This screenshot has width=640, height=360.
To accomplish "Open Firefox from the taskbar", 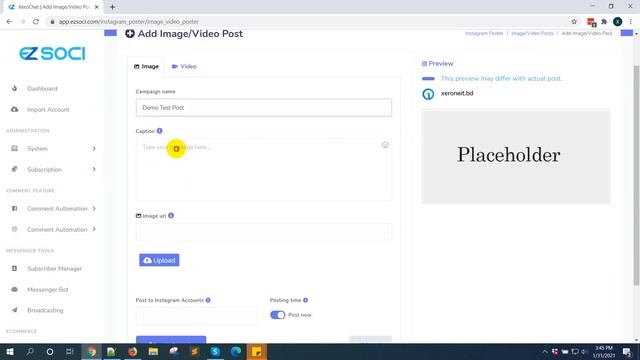I will 133,351.
